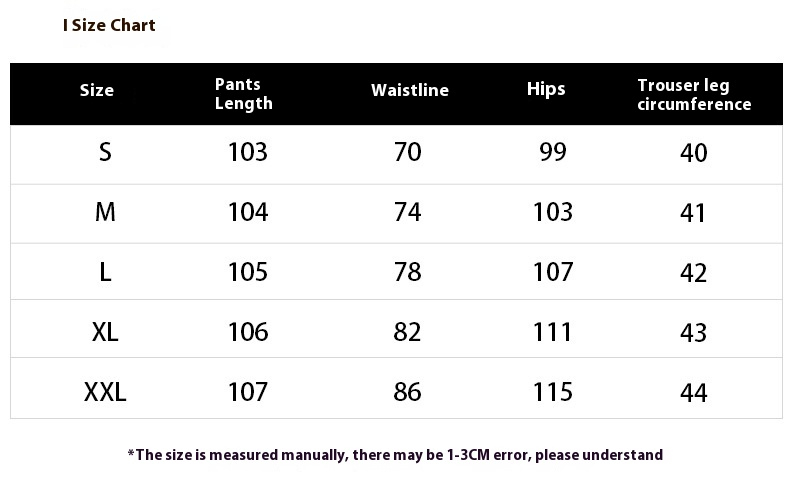This screenshot has height=491, width=790.
Task: Click the manual measurement error note
Action: (396, 455)
